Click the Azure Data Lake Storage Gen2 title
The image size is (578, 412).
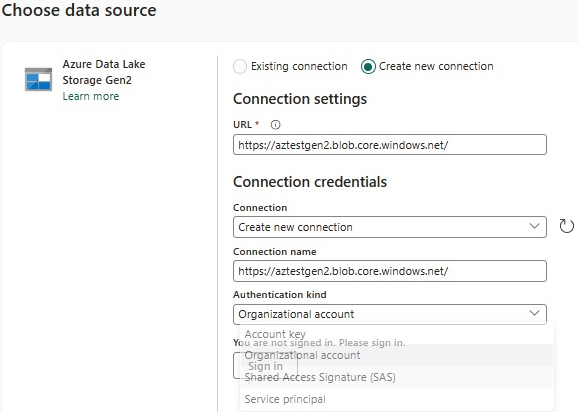pyautogui.click(x=104, y=72)
